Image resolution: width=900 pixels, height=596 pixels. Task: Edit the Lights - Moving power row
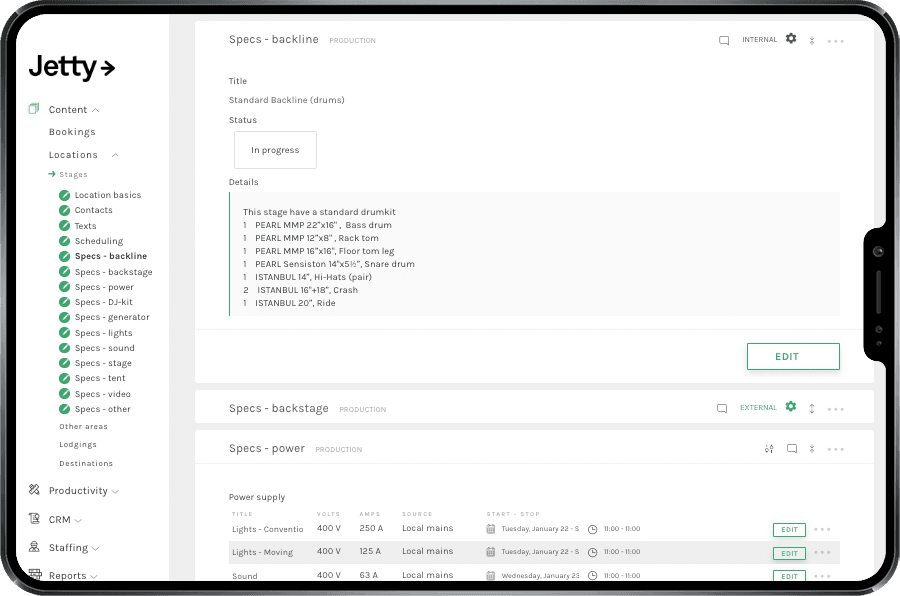tap(788, 553)
